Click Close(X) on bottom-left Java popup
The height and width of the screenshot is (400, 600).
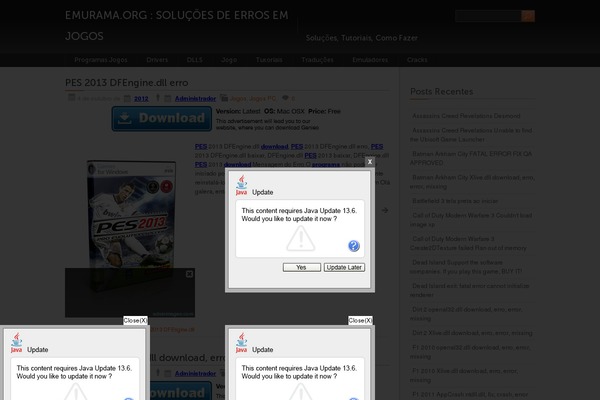coord(135,320)
